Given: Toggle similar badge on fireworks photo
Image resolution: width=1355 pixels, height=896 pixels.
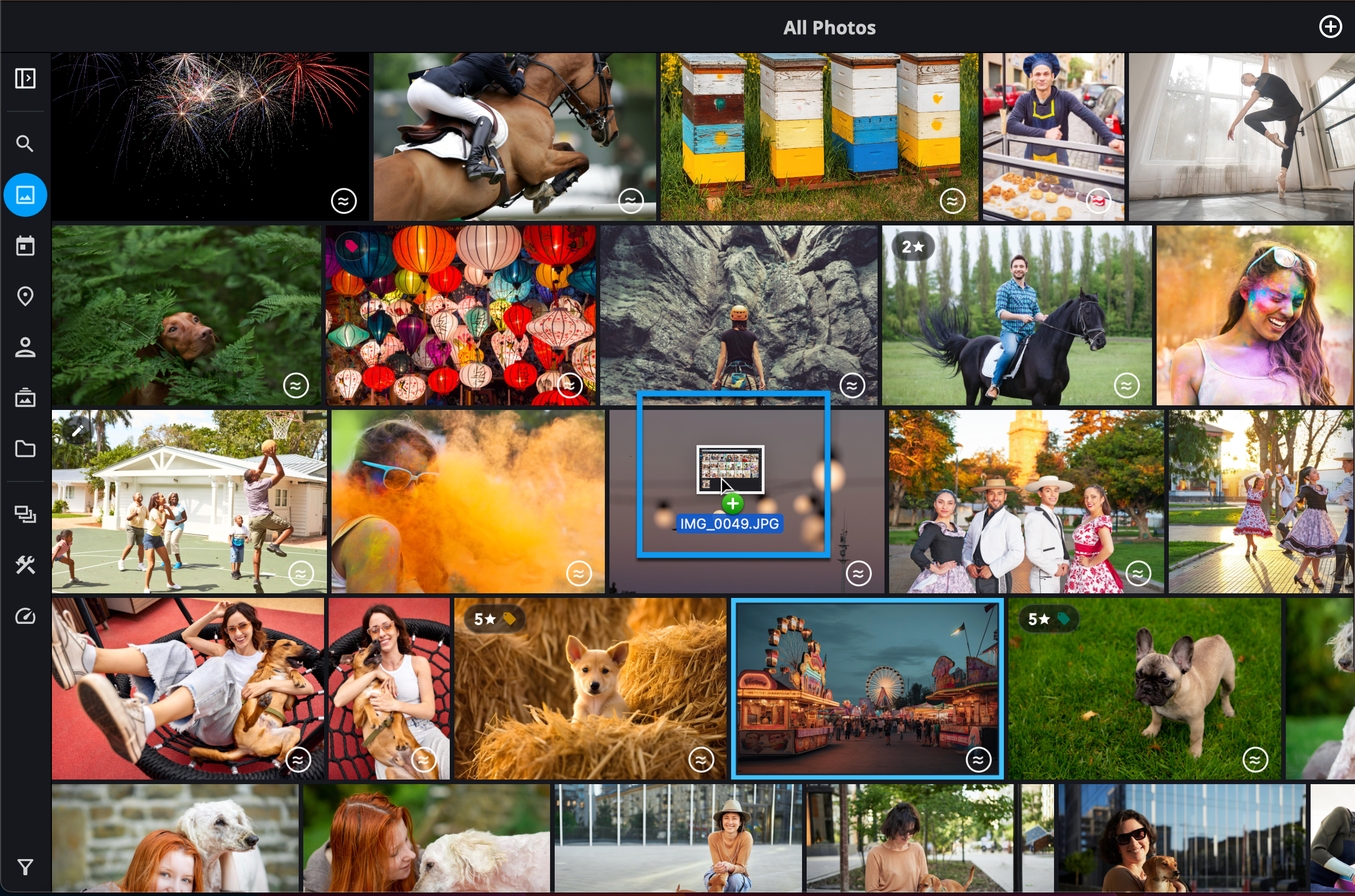Looking at the screenshot, I should 344,201.
